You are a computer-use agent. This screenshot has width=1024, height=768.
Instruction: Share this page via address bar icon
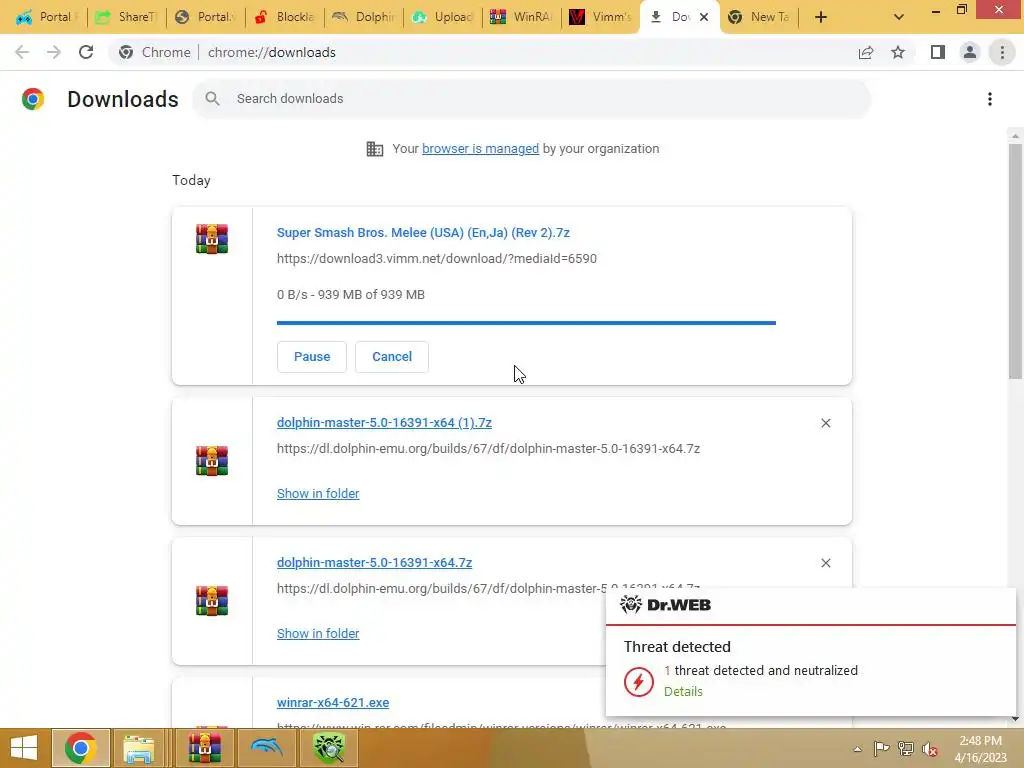(866, 52)
